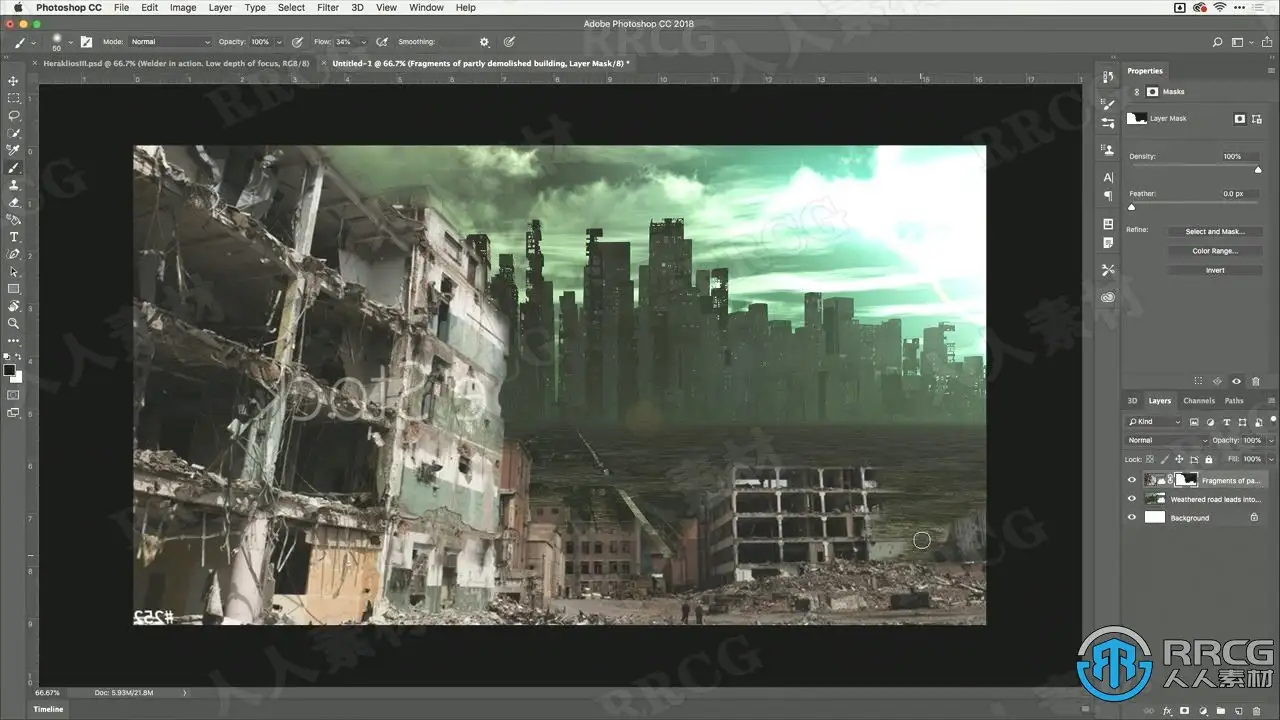1280x720 pixels.
Task: Delete the mask from Properties panel
Action: coord(1255,381)
